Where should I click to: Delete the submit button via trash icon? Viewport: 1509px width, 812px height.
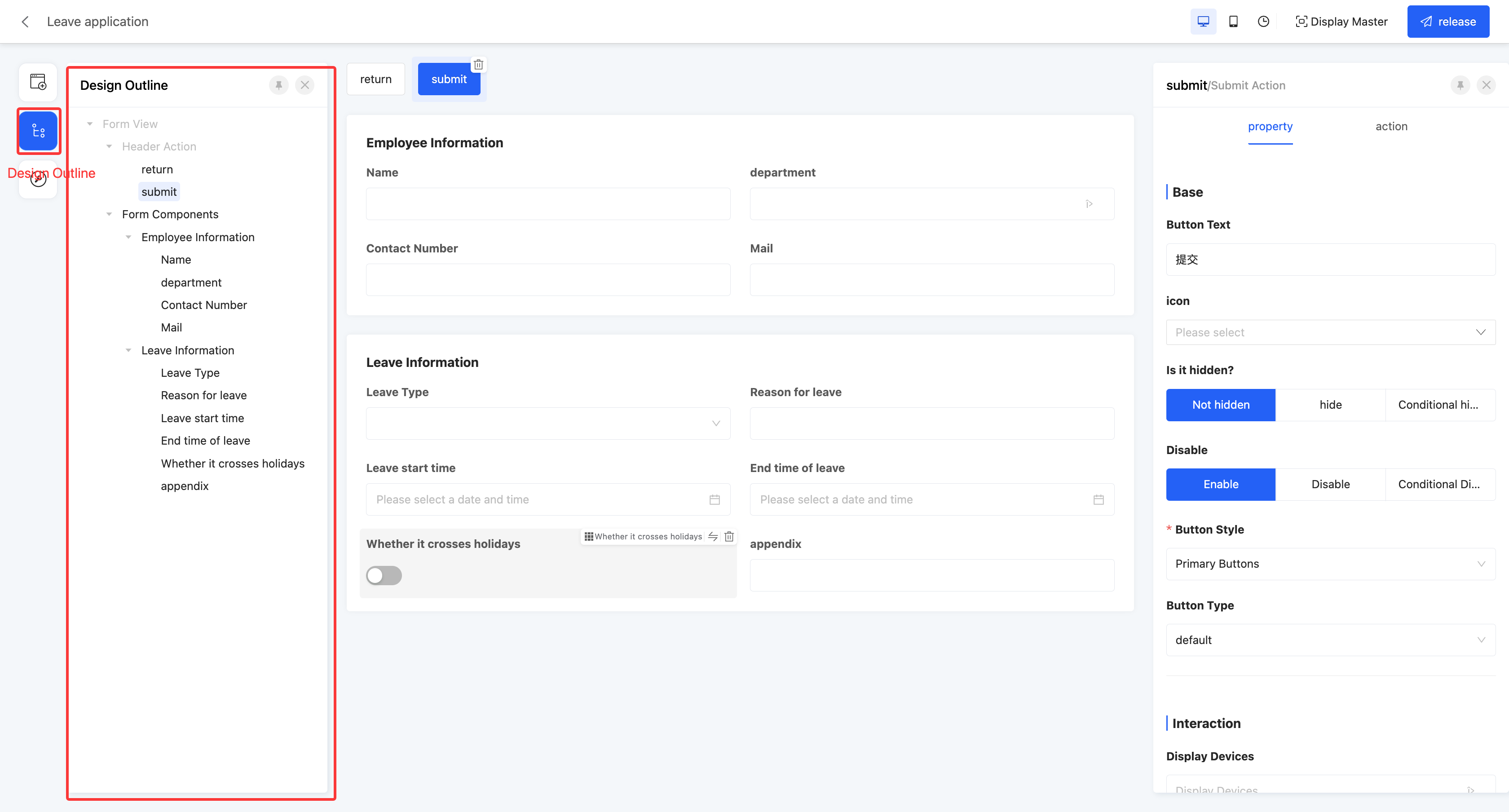pos(479,64)
